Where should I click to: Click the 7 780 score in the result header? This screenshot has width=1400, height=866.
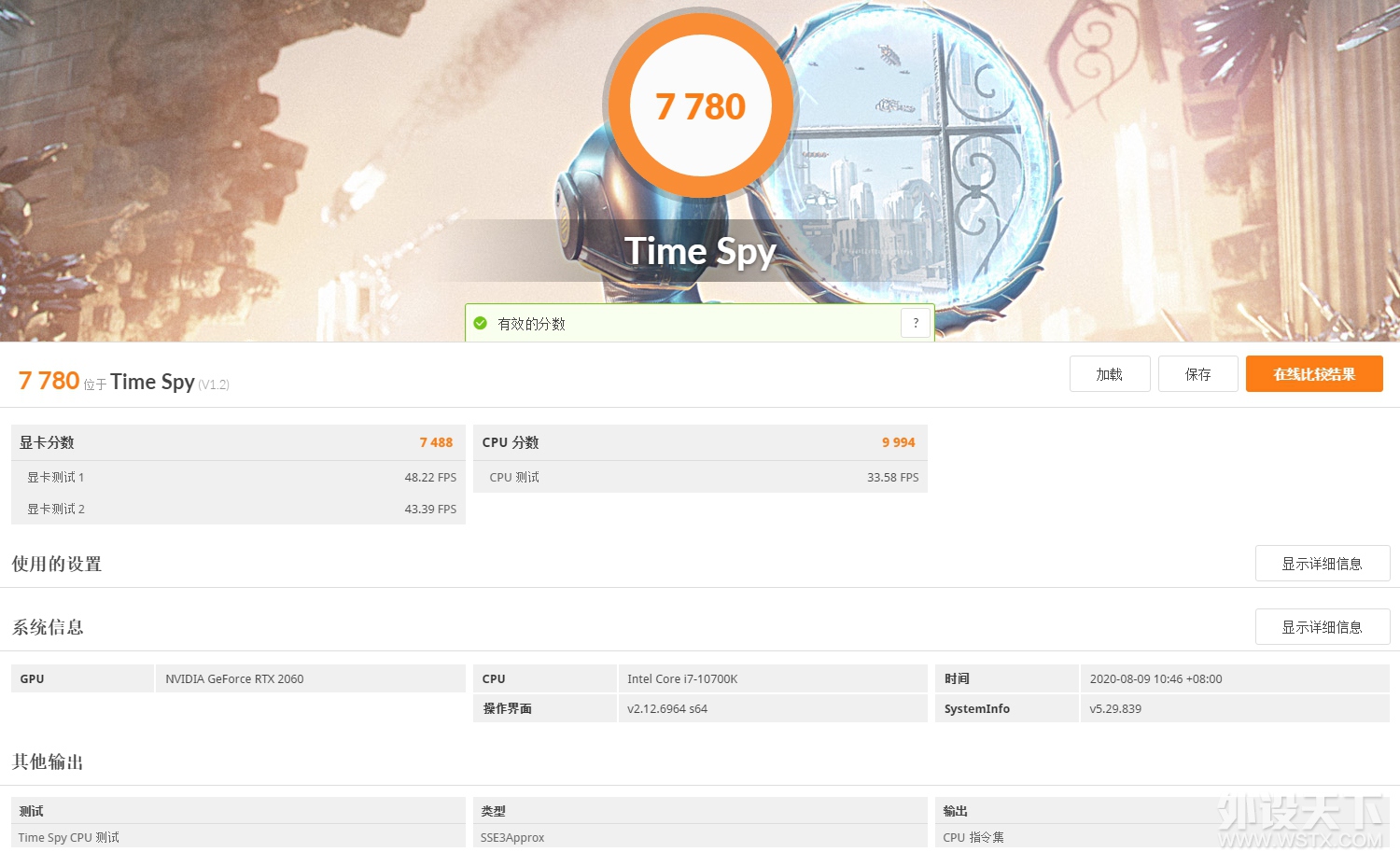pyautogui.click(x=49, y=381)
